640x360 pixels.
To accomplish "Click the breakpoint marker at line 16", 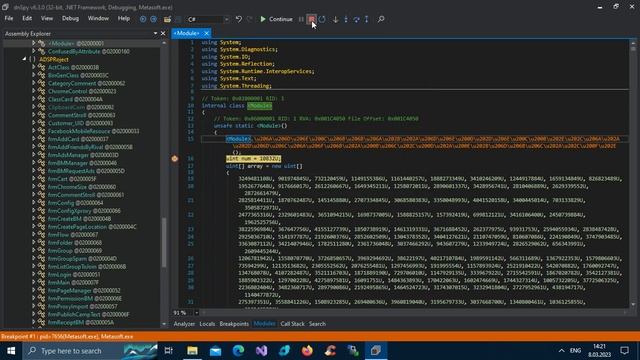I will (x=175, y=158).
